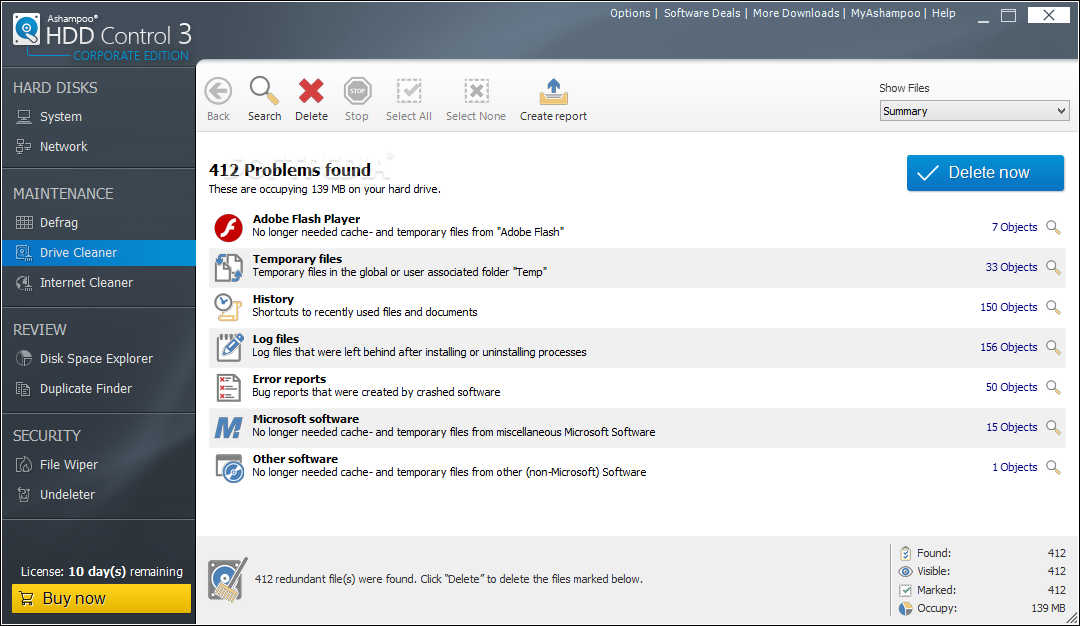Click the "412 Problems found" heading
The width and height of the screenshot is (1080, 626).
tap(290, 170)
